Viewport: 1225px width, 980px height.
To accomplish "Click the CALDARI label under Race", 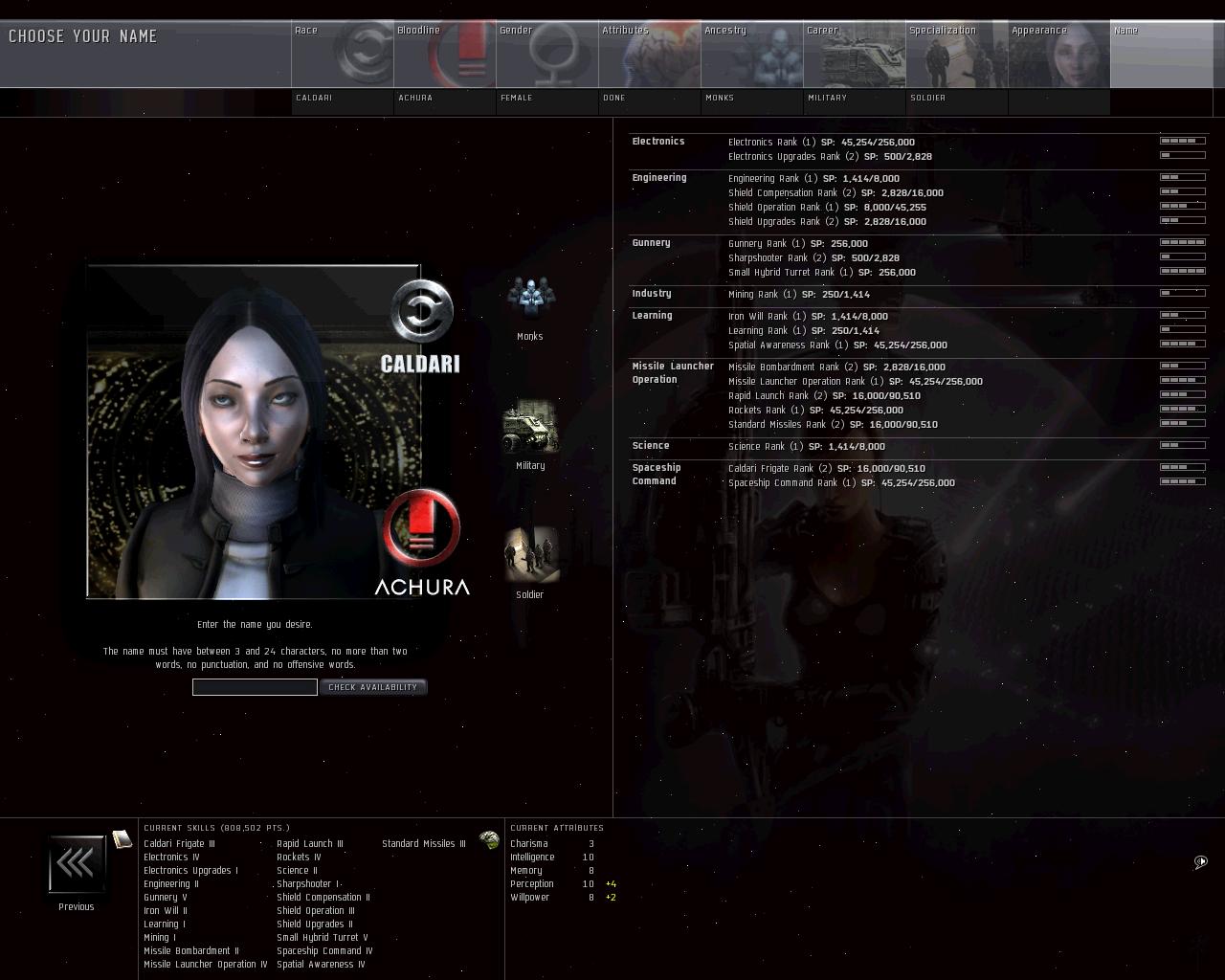I will pos(314,98).
